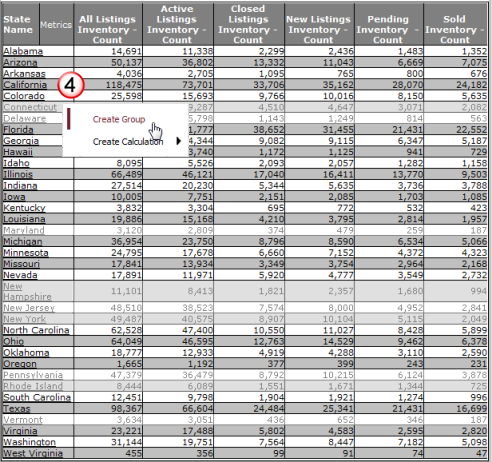Click the Rhode Island state link
The width and height of the screenshot is (492, 462).
[33, 386]
